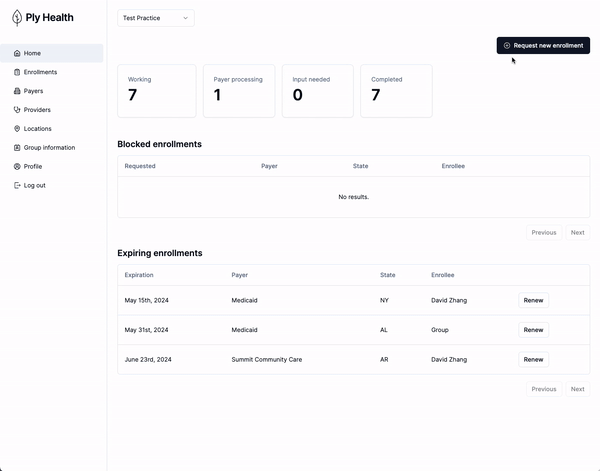This screenshot has height=471, width=600.
Task: Open the Working count card
Action: coord(157,91)
